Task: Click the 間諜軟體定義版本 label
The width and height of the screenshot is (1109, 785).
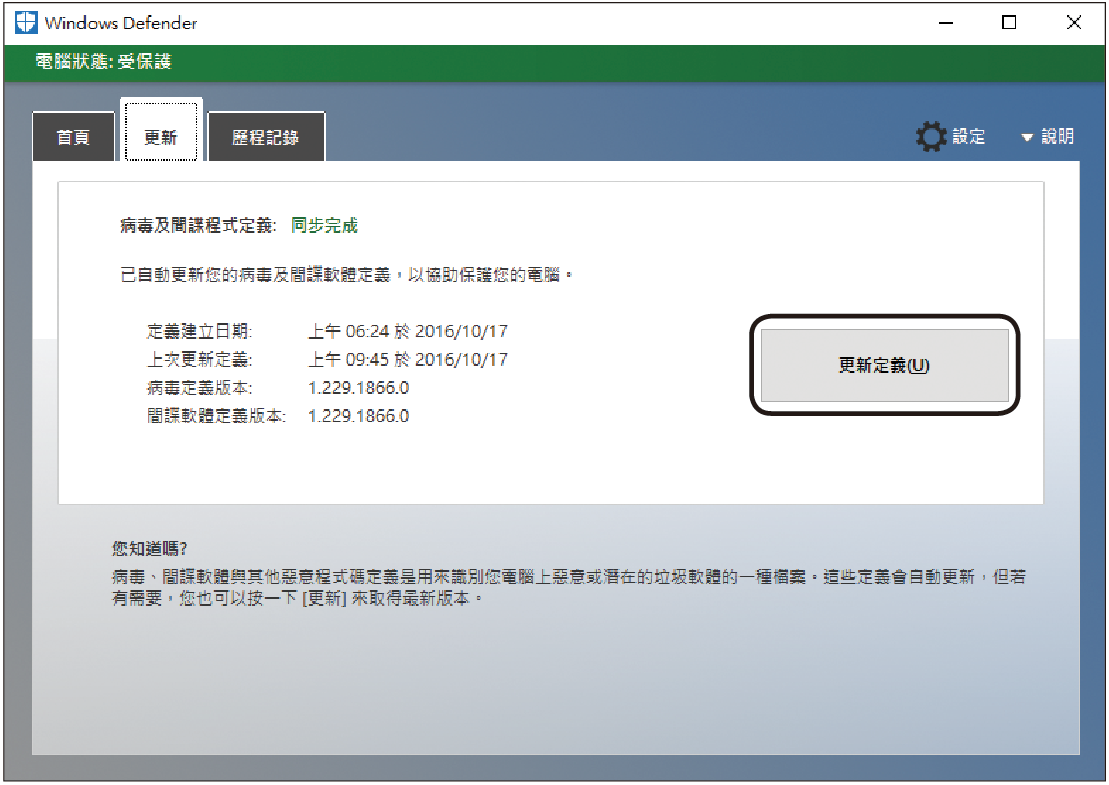Action: pos(216,416)
